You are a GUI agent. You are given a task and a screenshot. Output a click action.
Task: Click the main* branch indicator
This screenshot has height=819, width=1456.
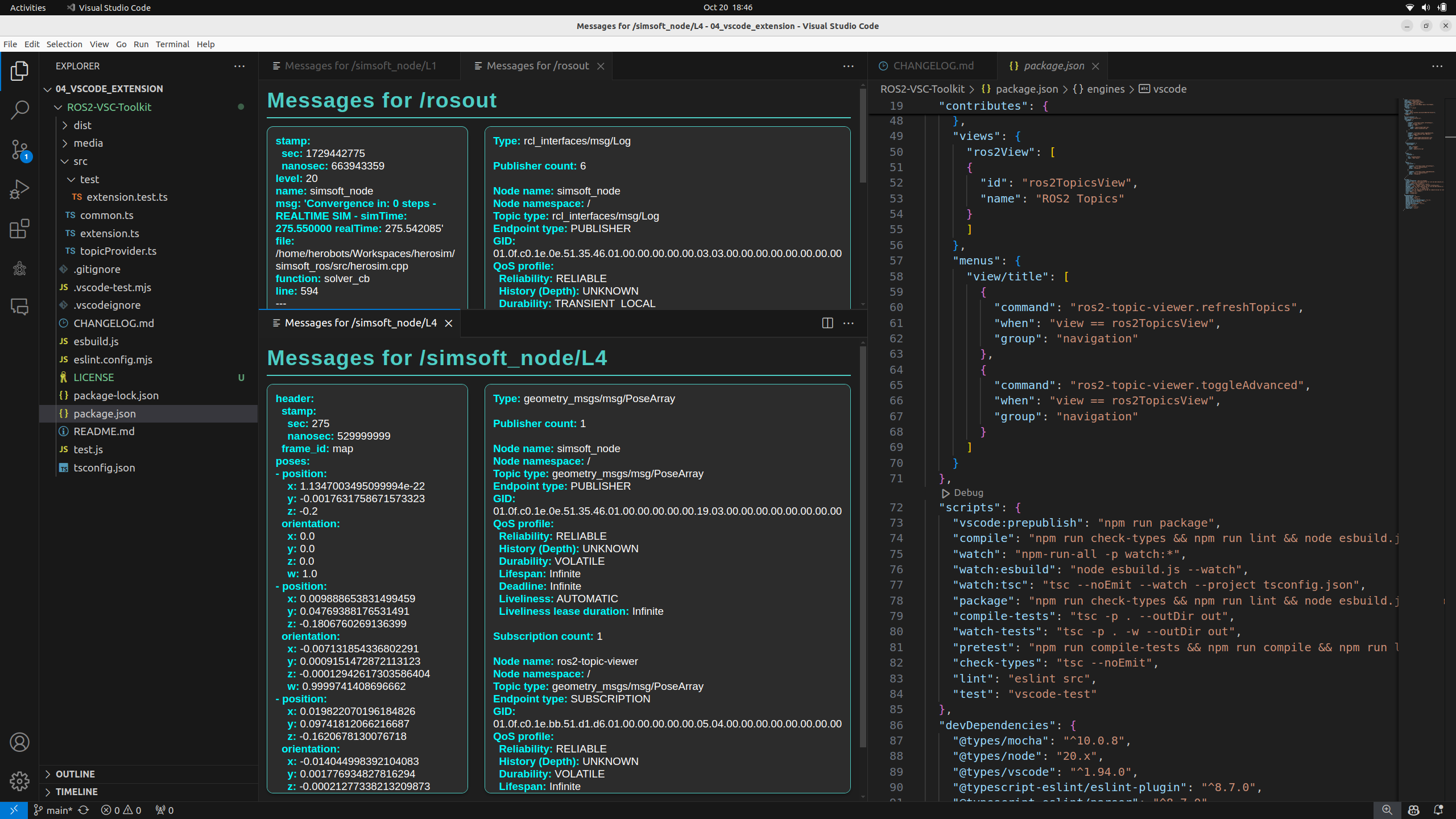pyautogui.click(x=53, y=810)
